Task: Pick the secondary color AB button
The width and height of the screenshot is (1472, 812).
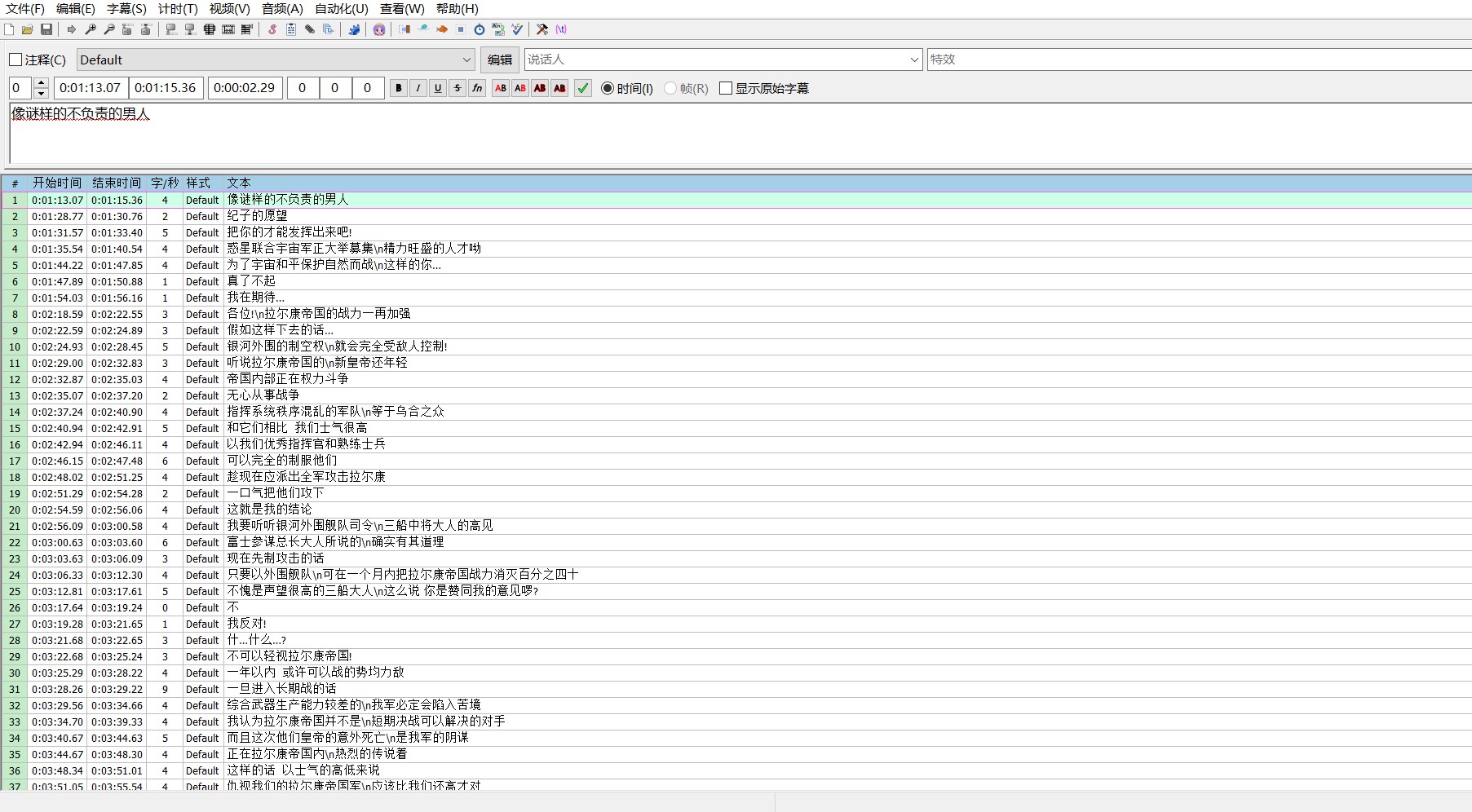Action: tap(520, 88)
